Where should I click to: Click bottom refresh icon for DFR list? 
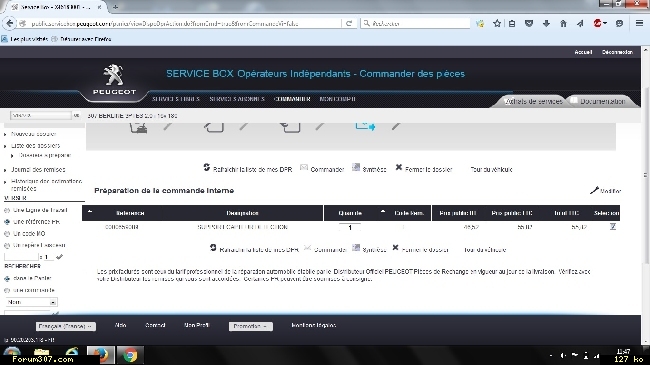point(213,248)
